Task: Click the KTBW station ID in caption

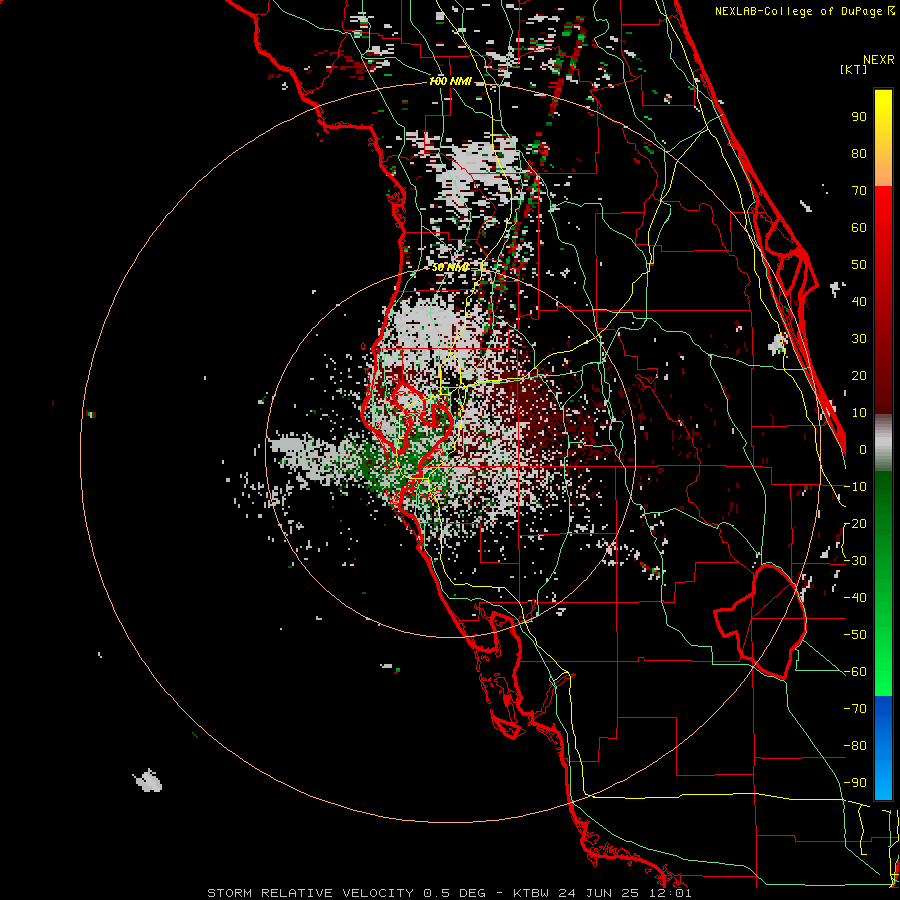Action: (531, 893)
